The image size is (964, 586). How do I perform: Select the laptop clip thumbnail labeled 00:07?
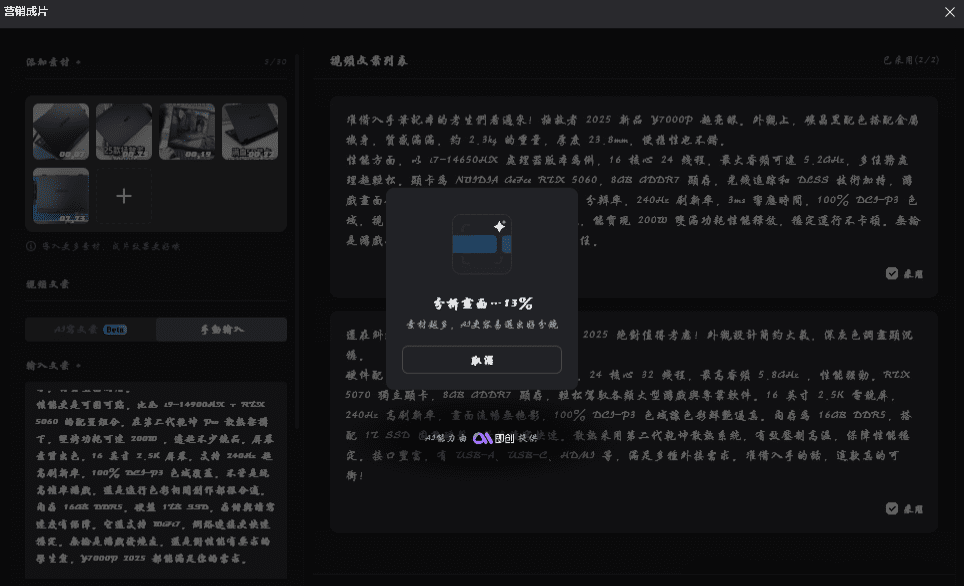pyautogui.click(x=61, y=132)
